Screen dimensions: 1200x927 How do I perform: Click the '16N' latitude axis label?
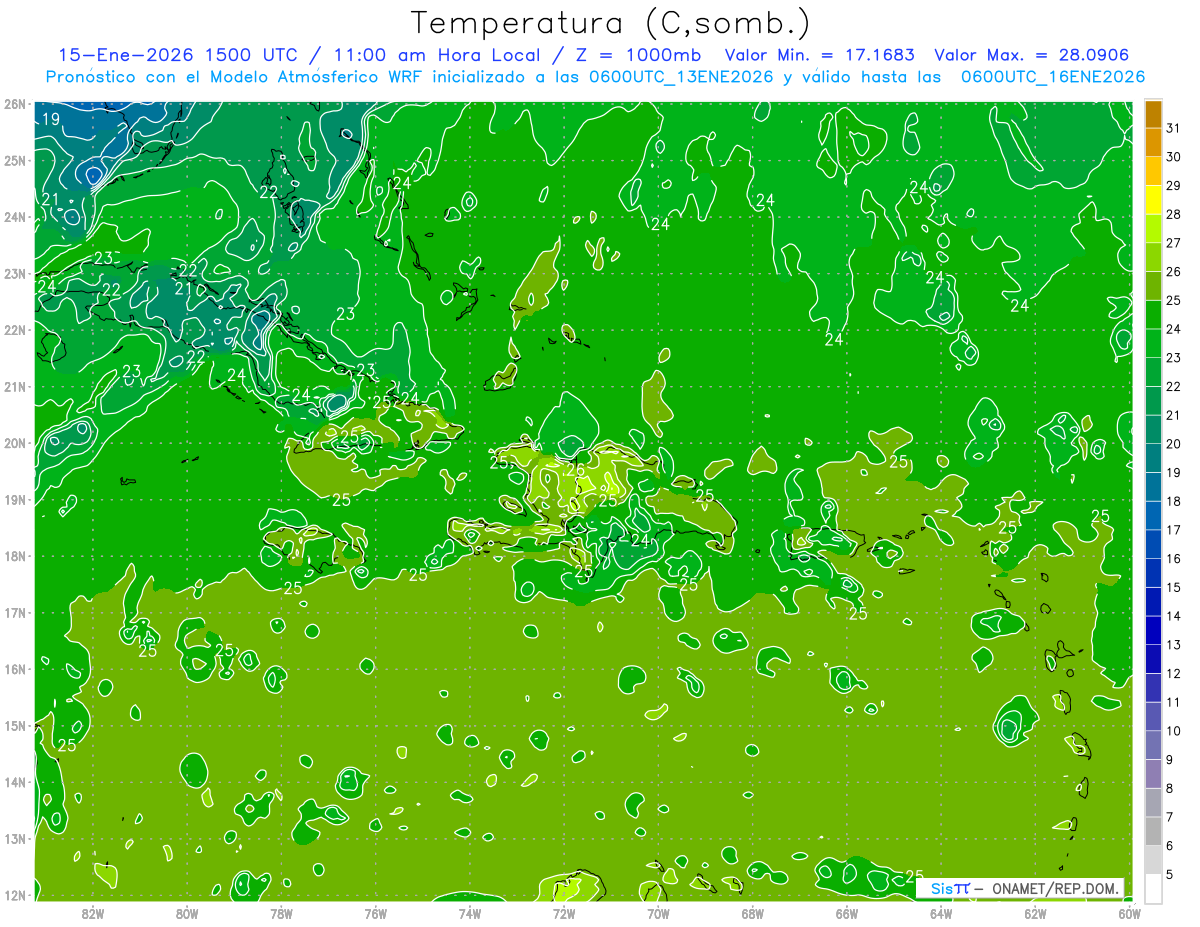(15, 669)
